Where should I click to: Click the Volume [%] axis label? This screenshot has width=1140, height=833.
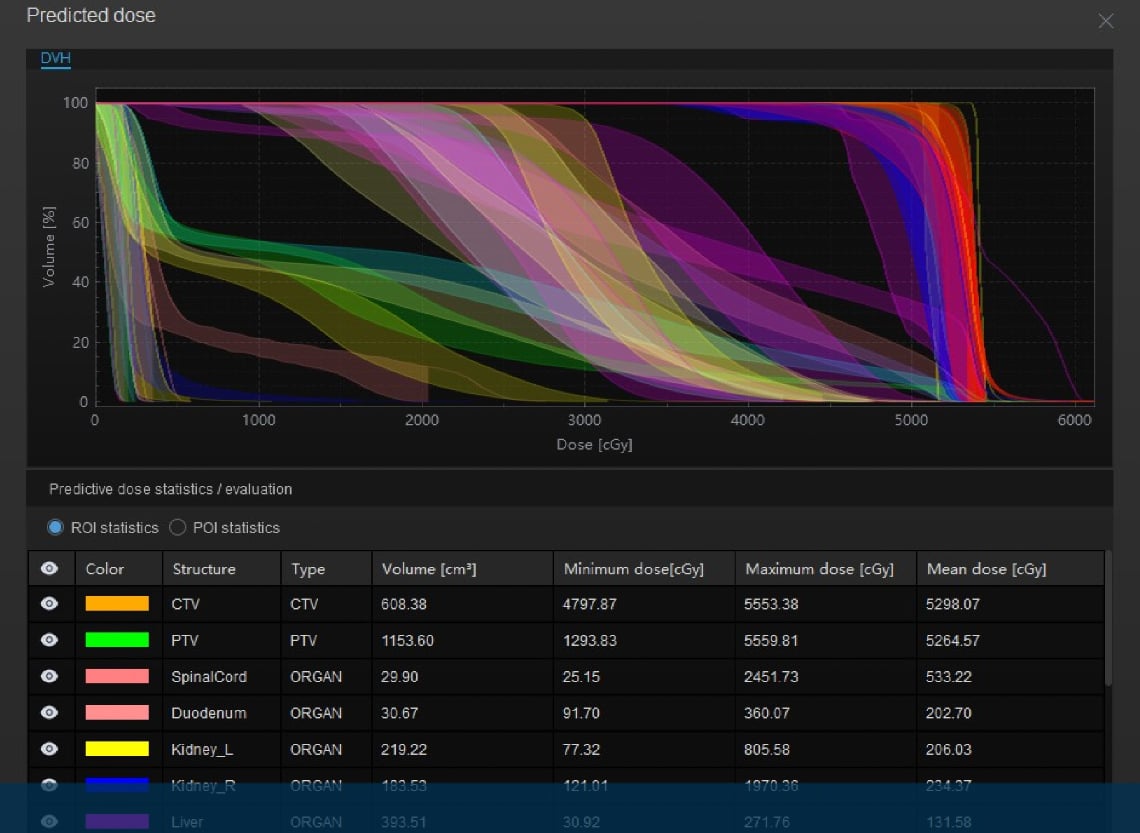pos(49,246)
